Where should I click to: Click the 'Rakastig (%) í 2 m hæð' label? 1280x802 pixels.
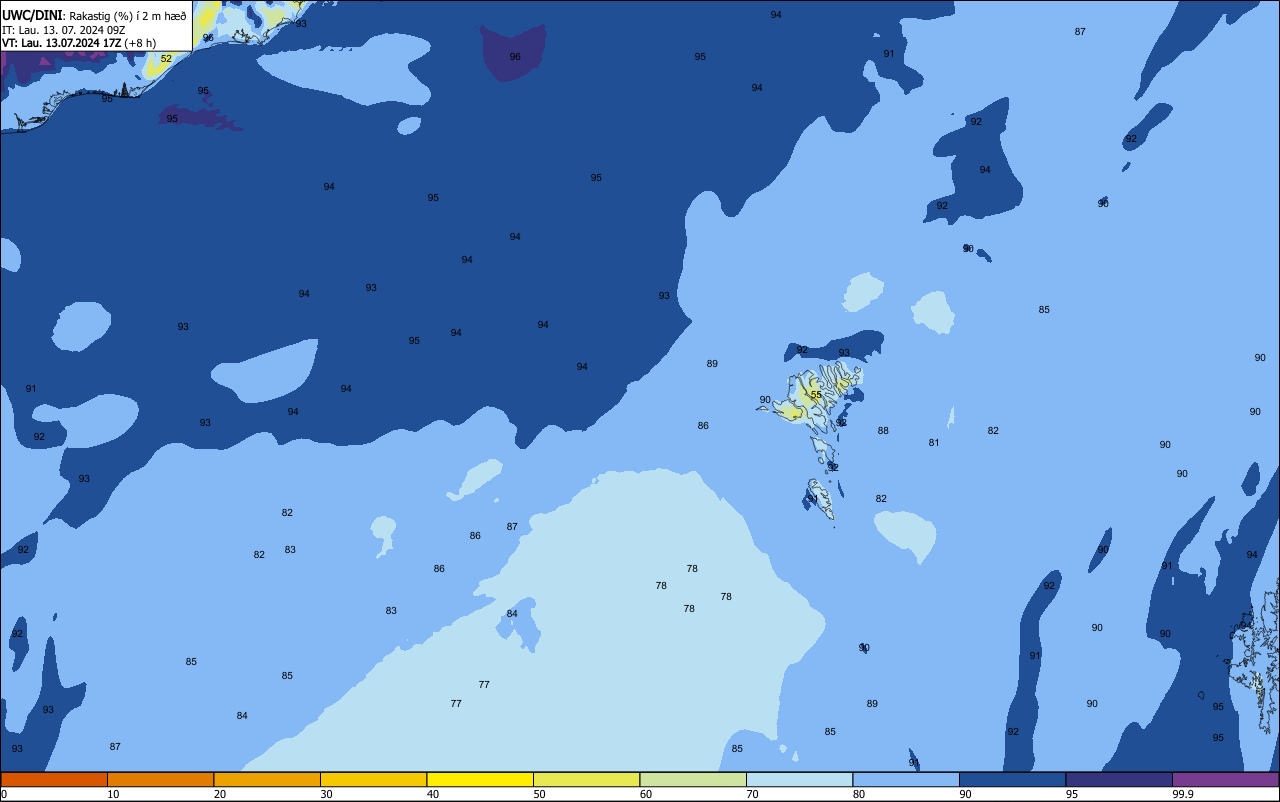128,16
